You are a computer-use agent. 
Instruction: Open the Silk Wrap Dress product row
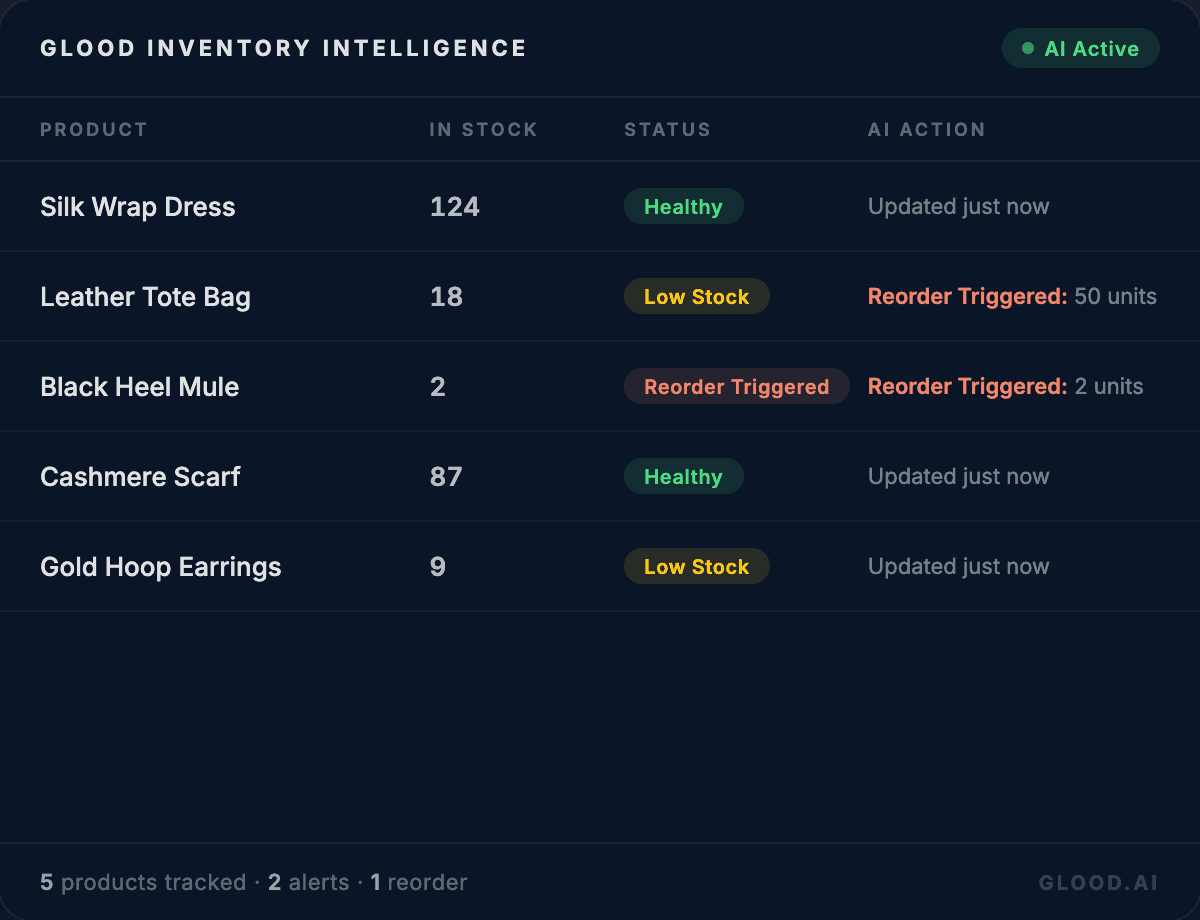coord(600,206)
